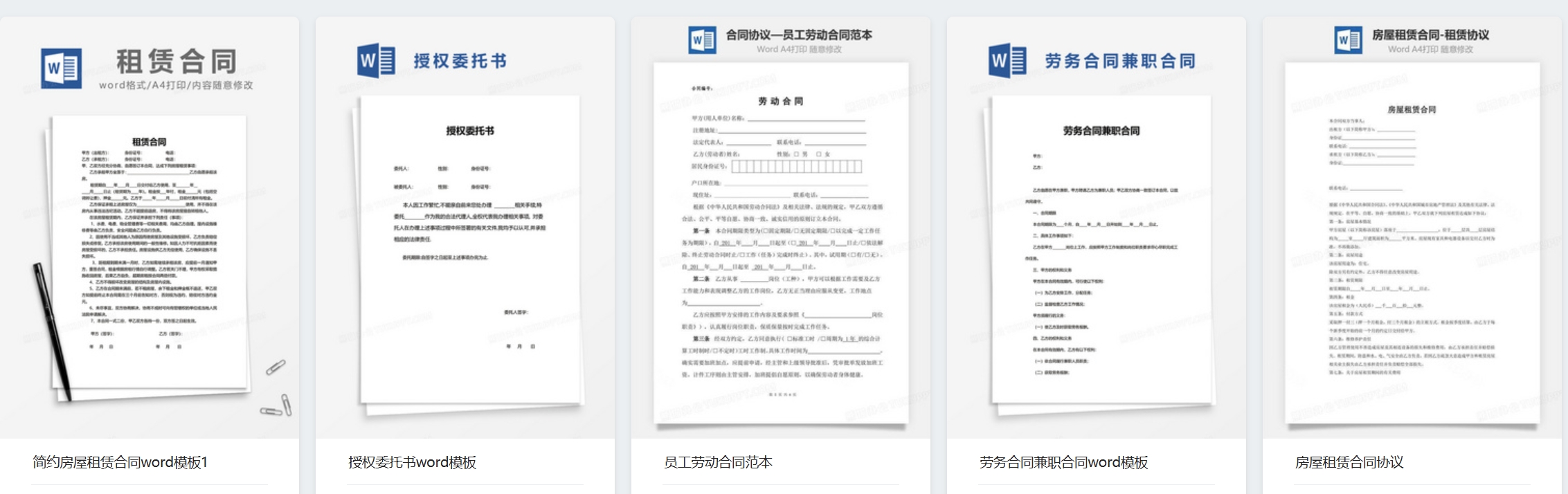Click the black pen graphic beside 租赁合同 document
Viewport: 1568px width, 494px height.
53,331
